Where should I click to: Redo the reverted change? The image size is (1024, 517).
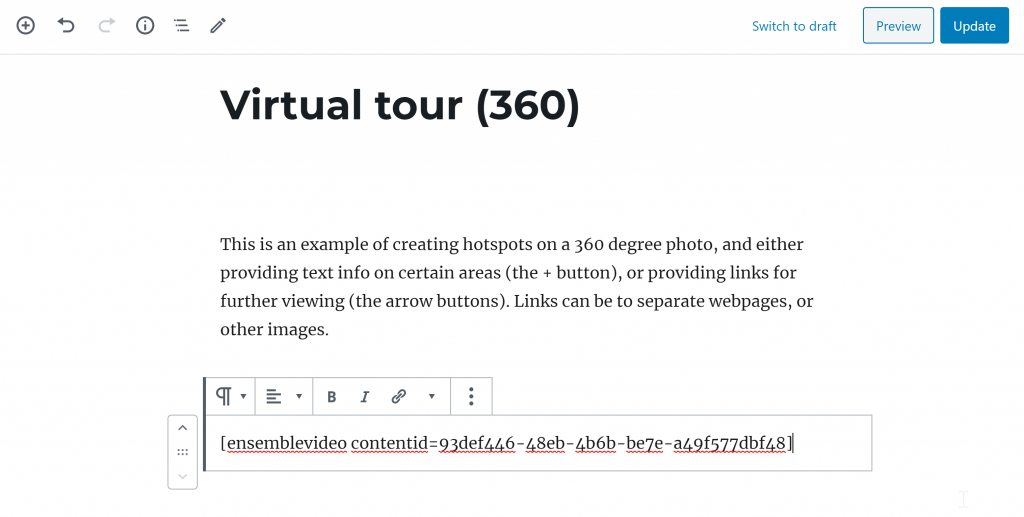point(106,25)
